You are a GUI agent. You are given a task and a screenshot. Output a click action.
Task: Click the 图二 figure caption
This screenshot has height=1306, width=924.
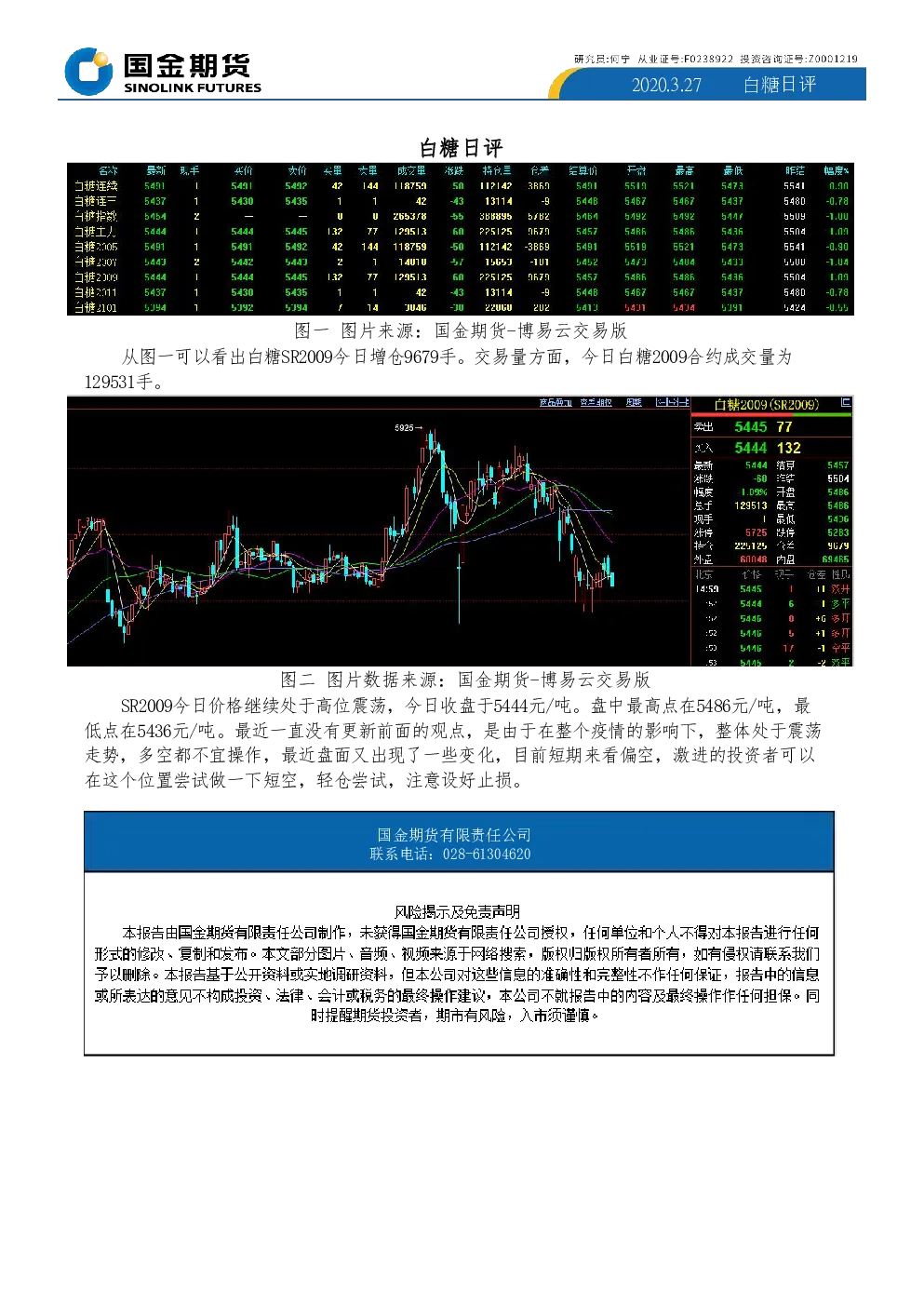(x=465, y=680)
